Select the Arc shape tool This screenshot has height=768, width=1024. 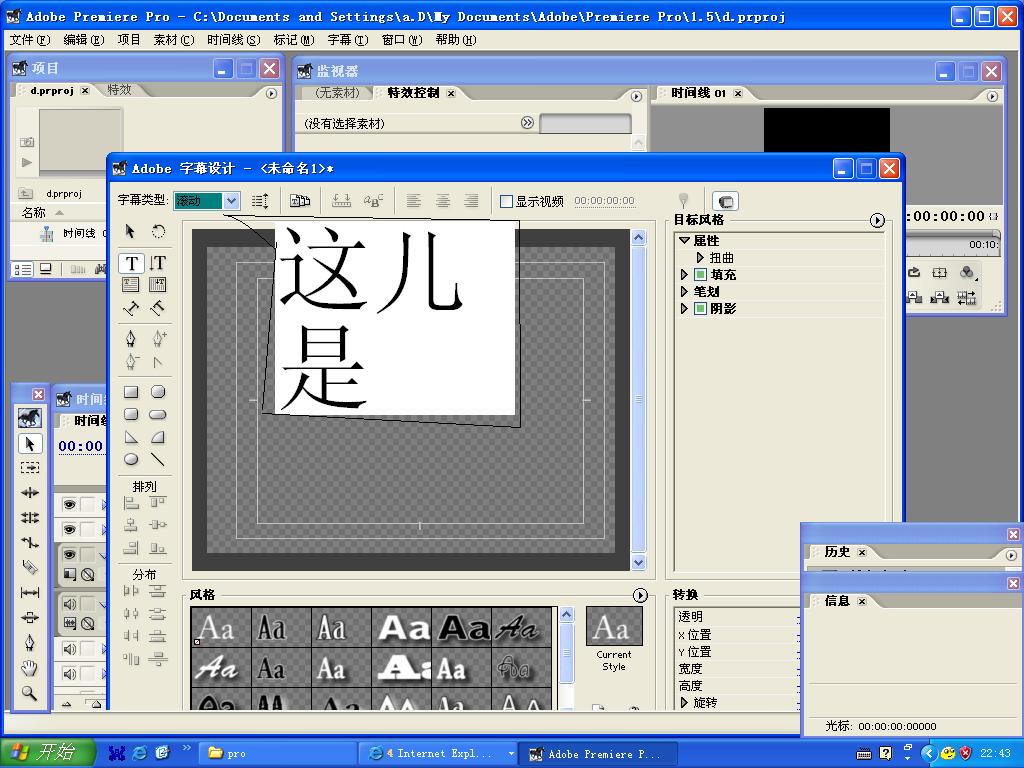click(157, 438)
